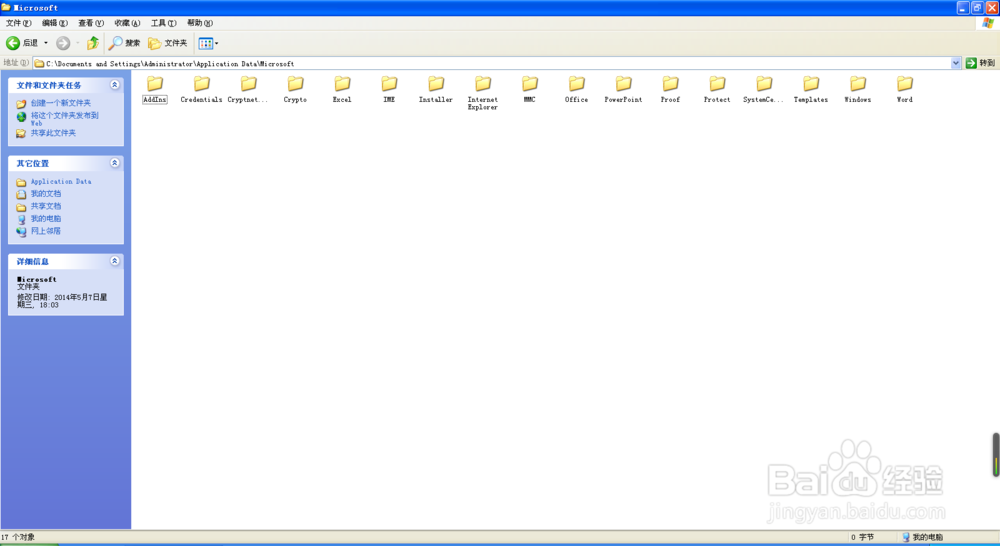Click Share this folder link
Image resolution: width=1000 pixels, height=546 pixels.
[x=54, y=133]
